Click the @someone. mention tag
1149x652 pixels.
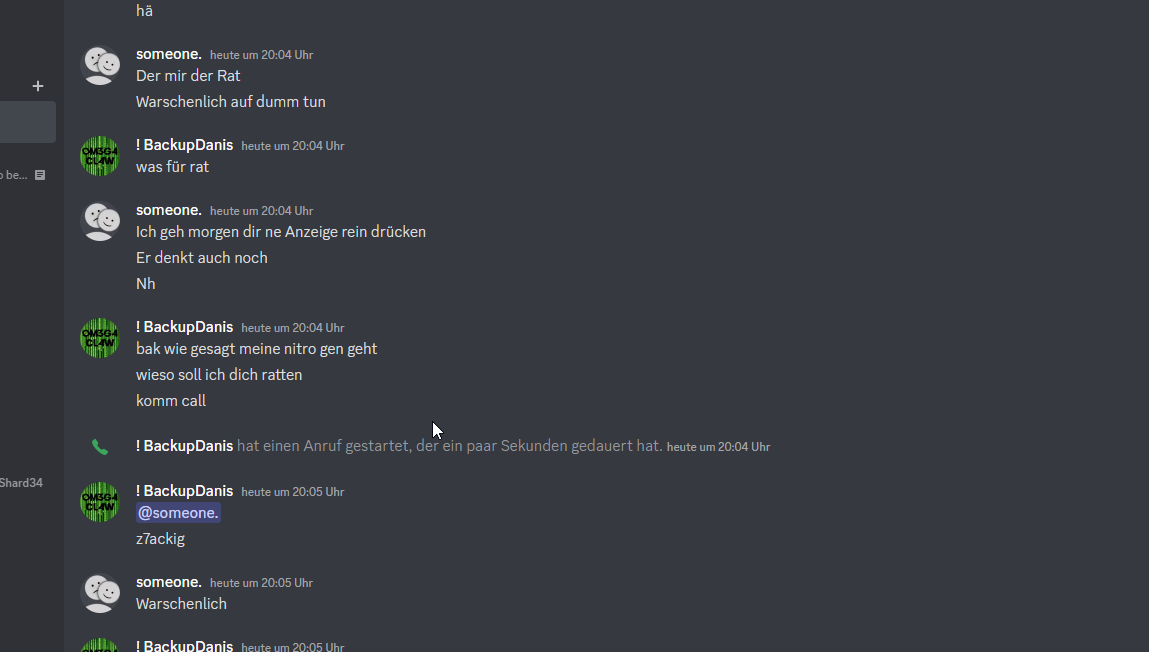click(x=178, y=513)
